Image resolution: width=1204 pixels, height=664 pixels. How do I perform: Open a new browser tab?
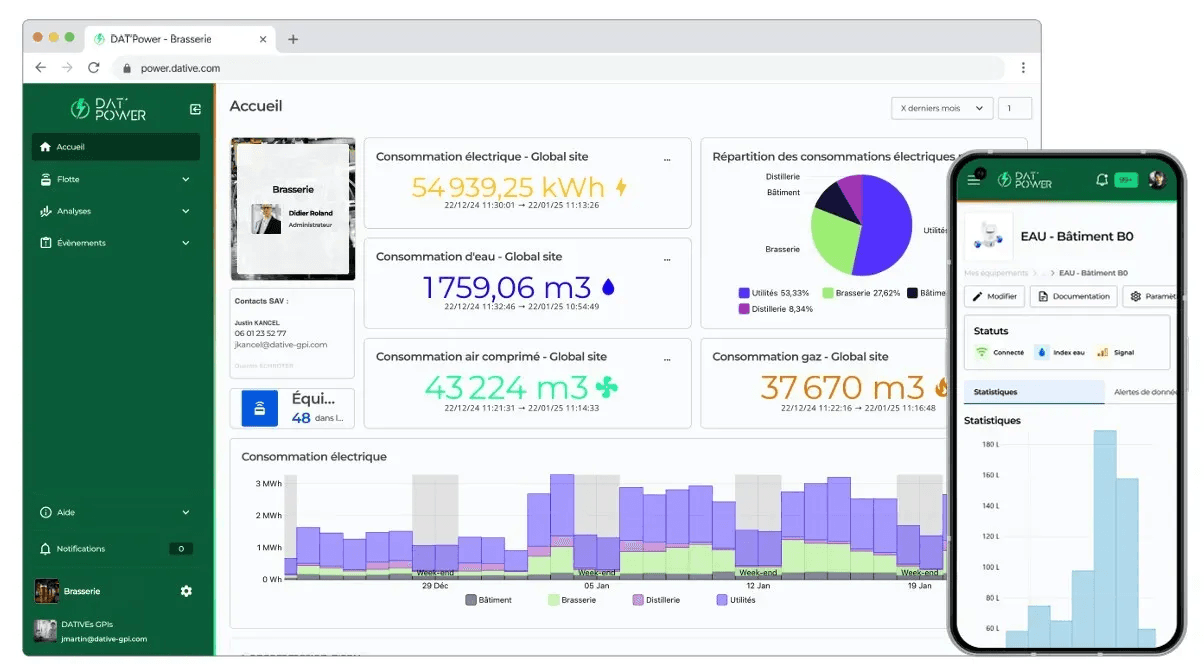(293, 39)
